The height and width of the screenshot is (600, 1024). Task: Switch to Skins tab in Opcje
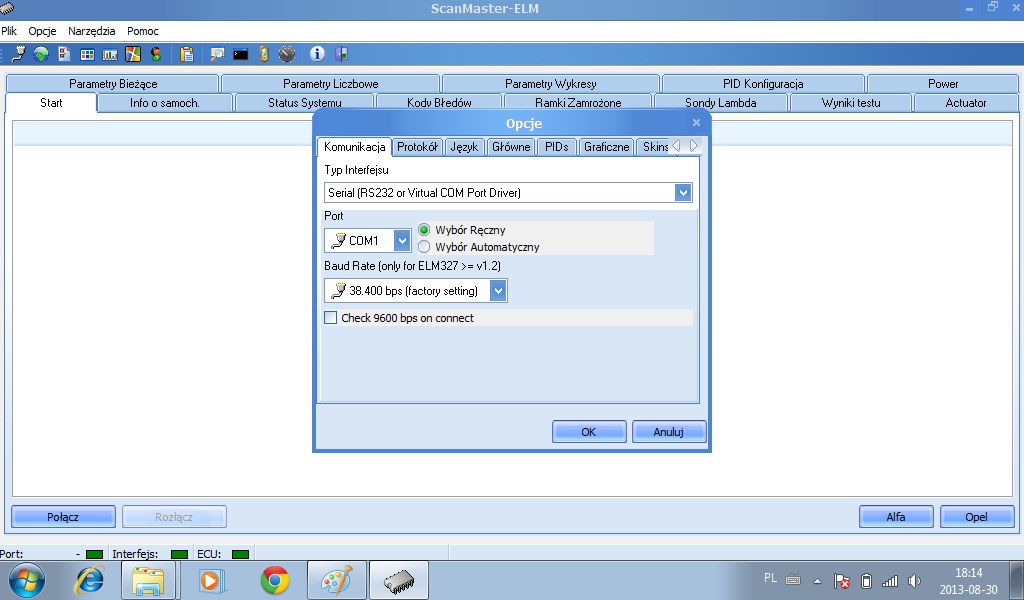(x=654, y=147)
